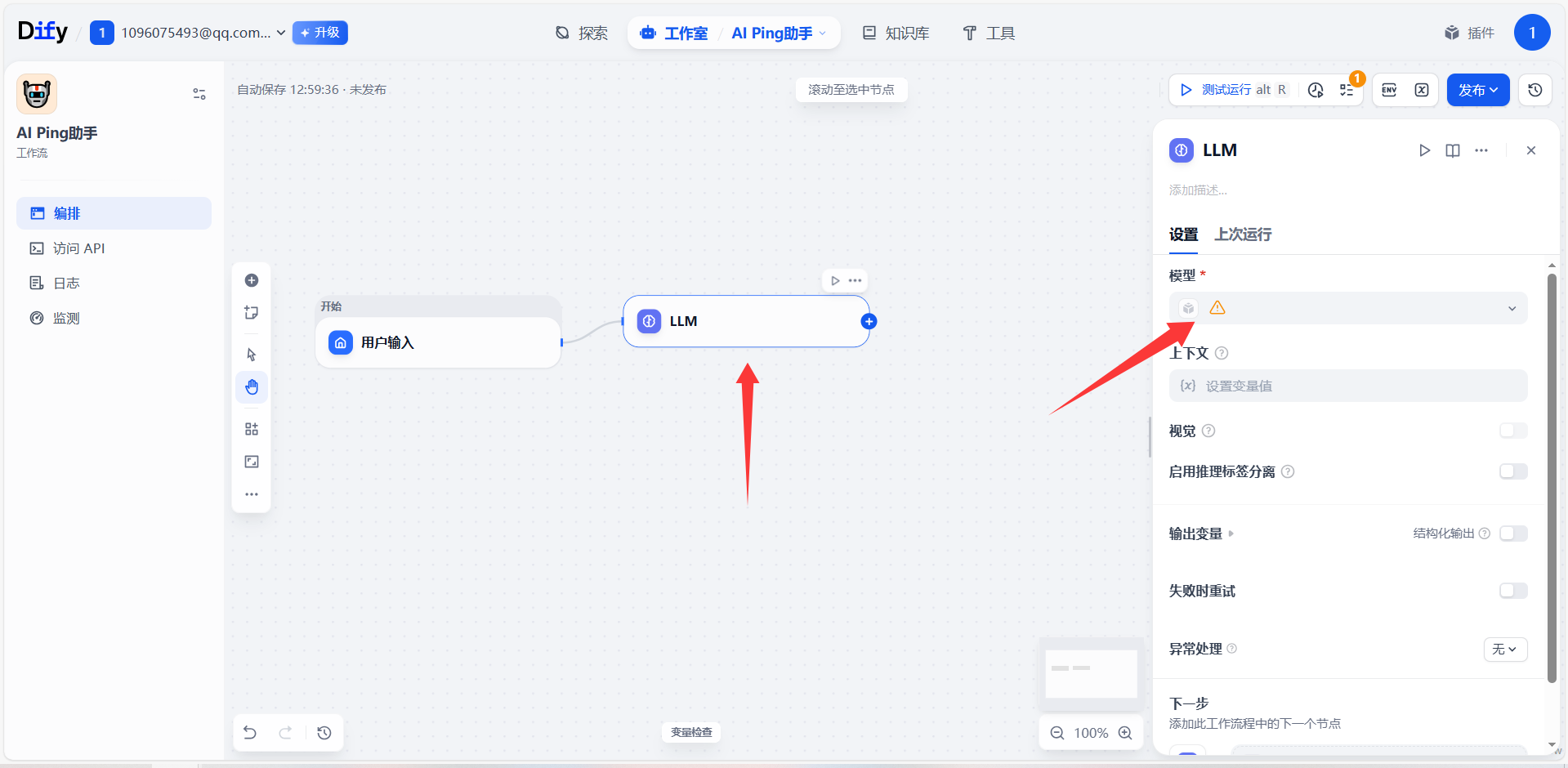Open the global variables icon
The image size is (1568, 768).
click(x=1422, y=90)
